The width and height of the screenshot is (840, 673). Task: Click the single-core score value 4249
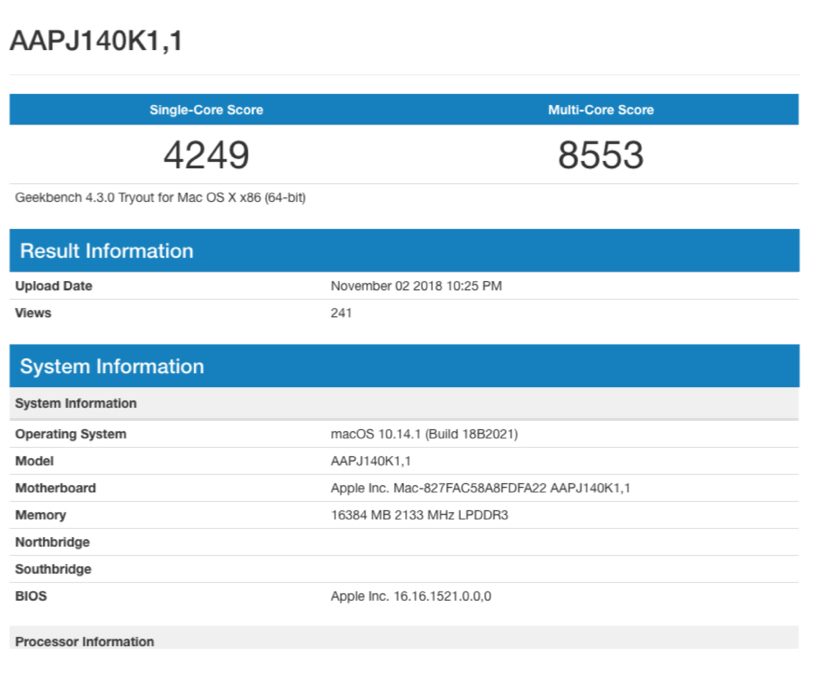point(206,155)
